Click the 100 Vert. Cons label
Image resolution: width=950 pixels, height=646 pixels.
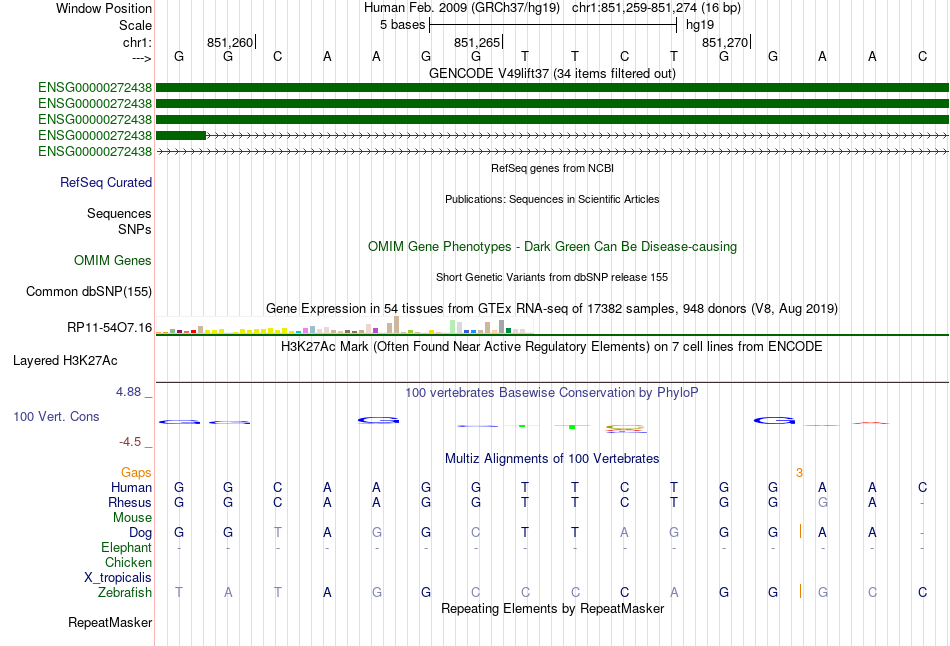pos(56,416)
